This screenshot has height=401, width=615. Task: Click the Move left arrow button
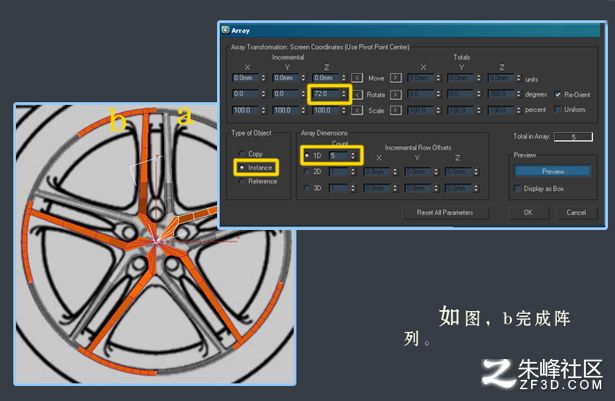357,78
